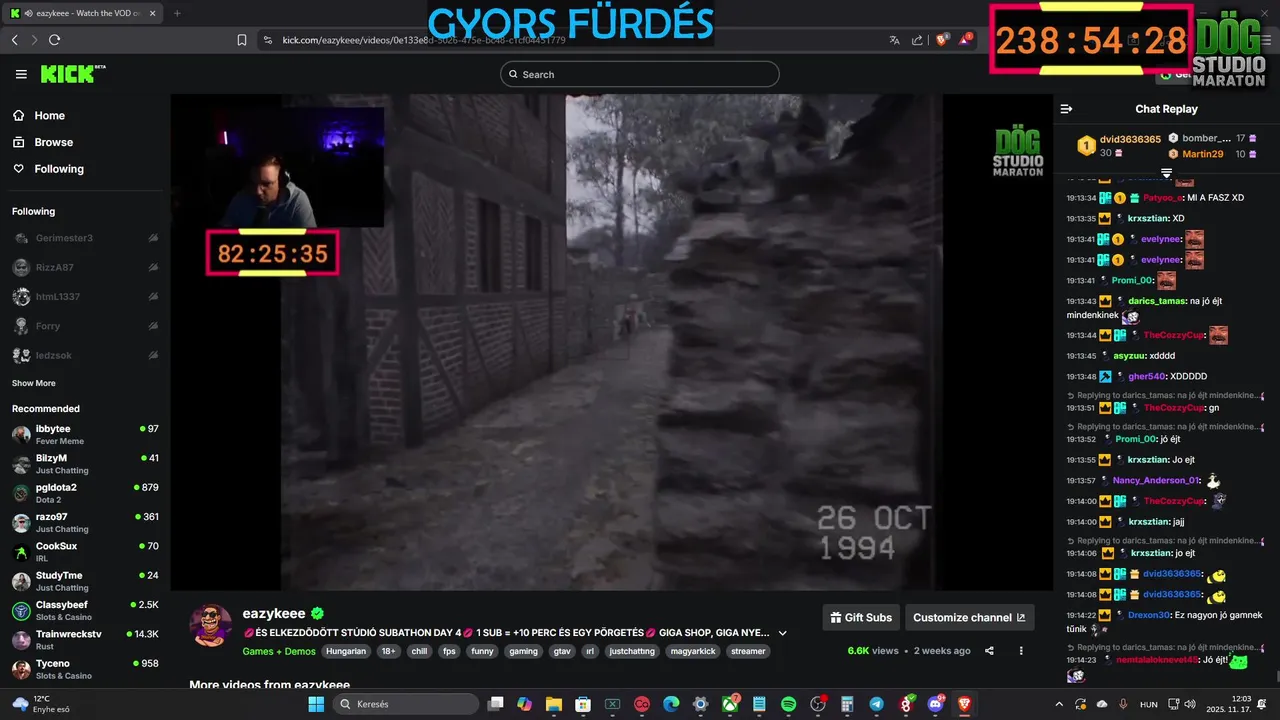Open video options three-dot menu
Screen dimensions: 1280x720
[x=1021, y=651]
